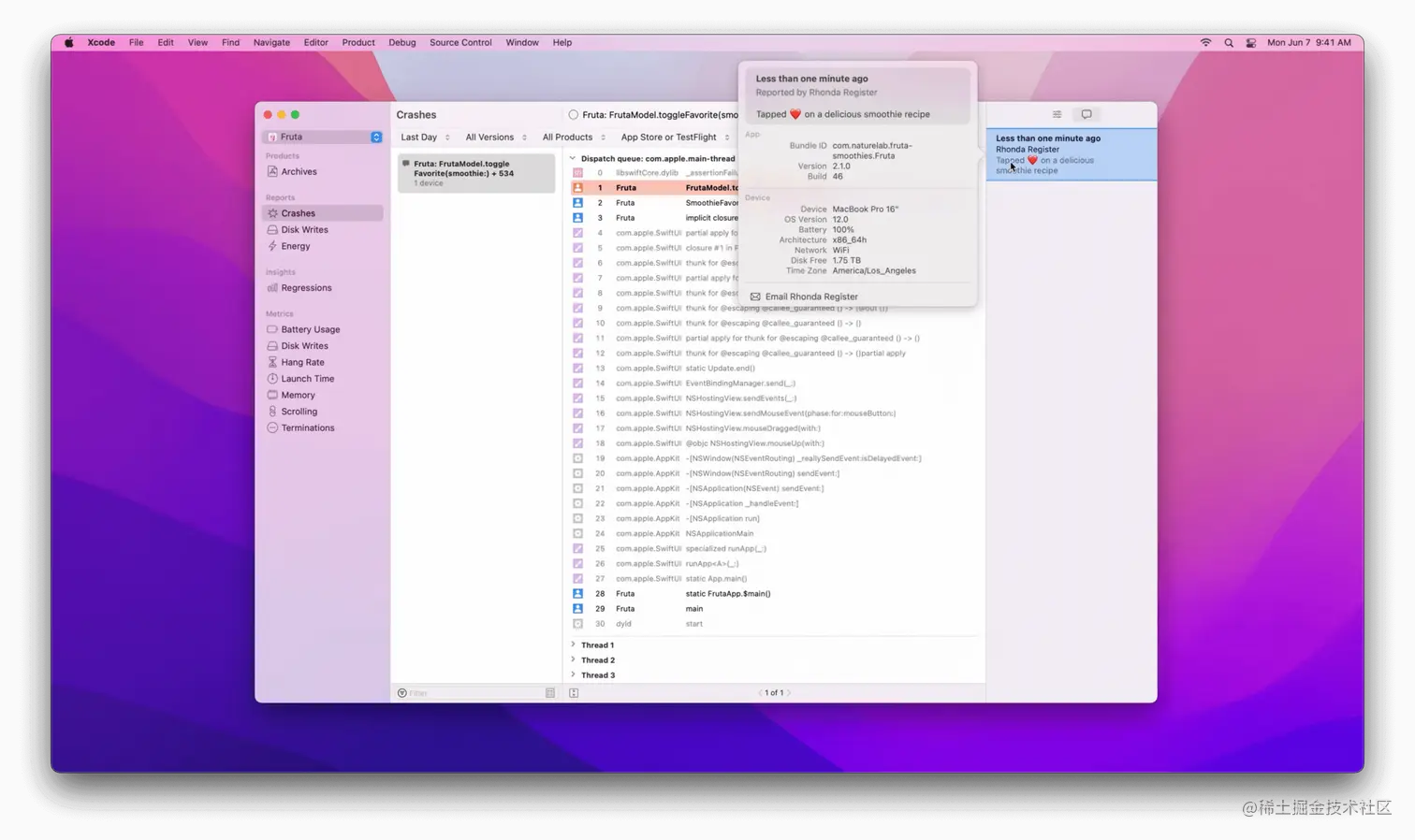Select stack frame 3 Fruta implicit closure
The width and height of the screenshot is (1415, 840).
click(654, 218)
